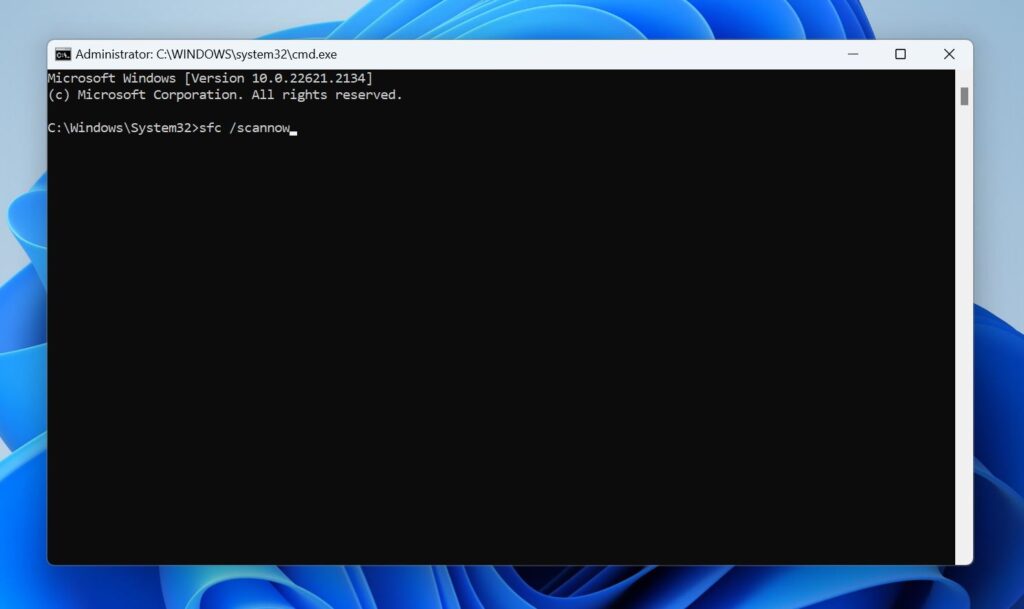
Task: Place the cursor after the scannow command
Action: [291, 128]
